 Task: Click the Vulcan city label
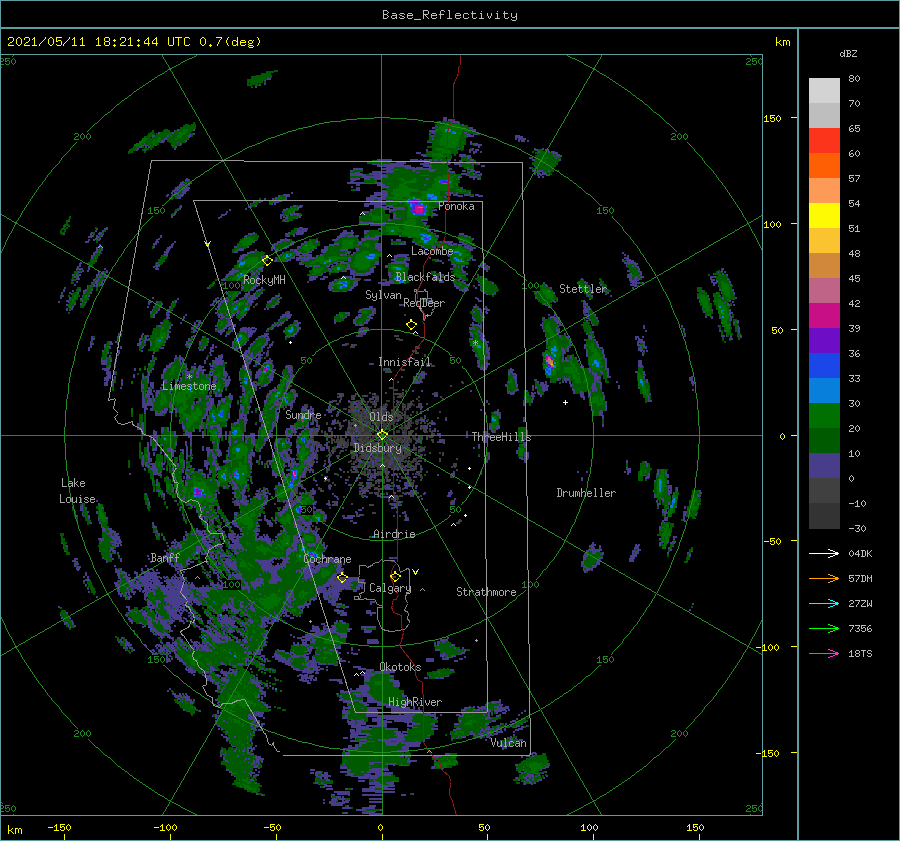(x=509, y=743)
